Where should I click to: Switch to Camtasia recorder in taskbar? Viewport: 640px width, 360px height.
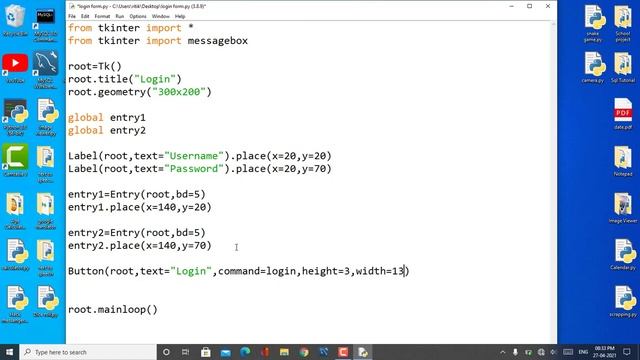(343, 352)
